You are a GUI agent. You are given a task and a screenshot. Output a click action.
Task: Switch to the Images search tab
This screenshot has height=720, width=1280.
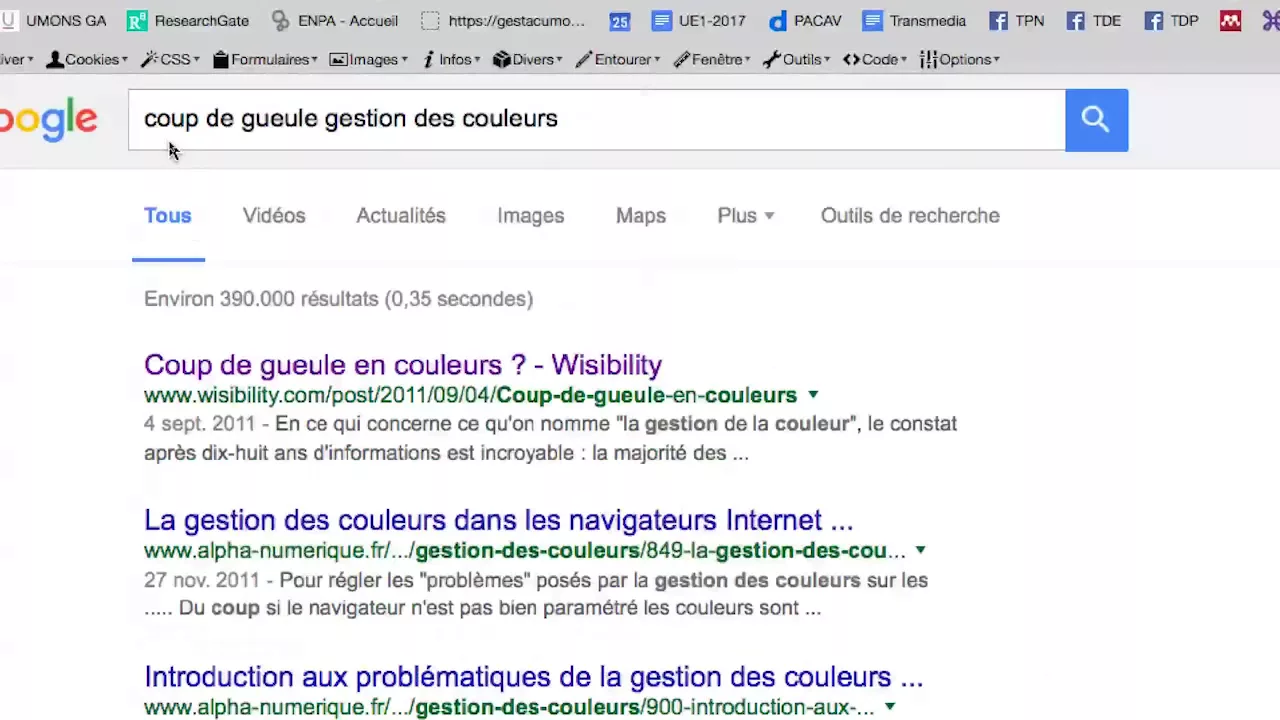pyautogui.click(x=531, y=216)
